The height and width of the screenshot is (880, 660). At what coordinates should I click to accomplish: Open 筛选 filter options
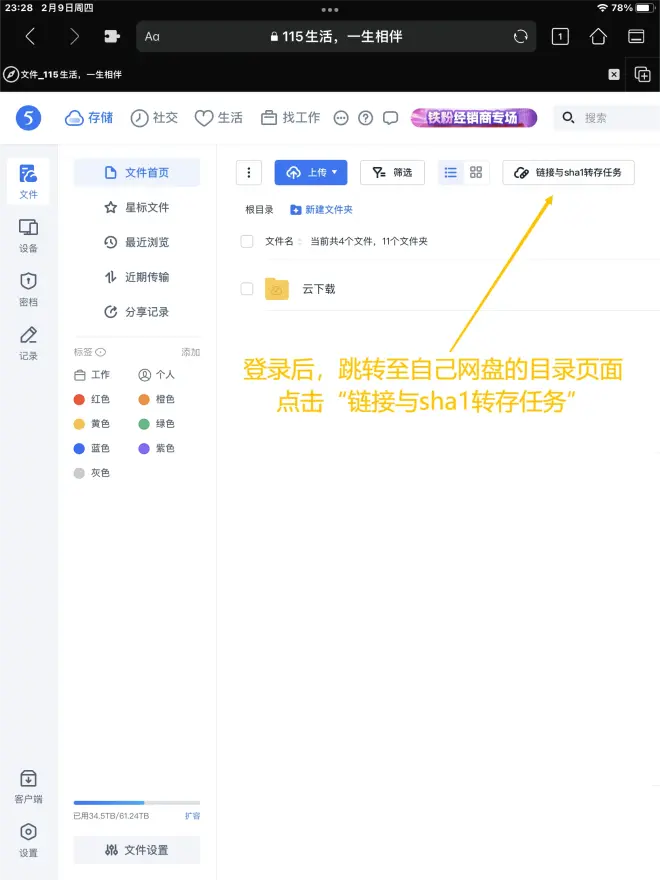[x=392, y=172]
